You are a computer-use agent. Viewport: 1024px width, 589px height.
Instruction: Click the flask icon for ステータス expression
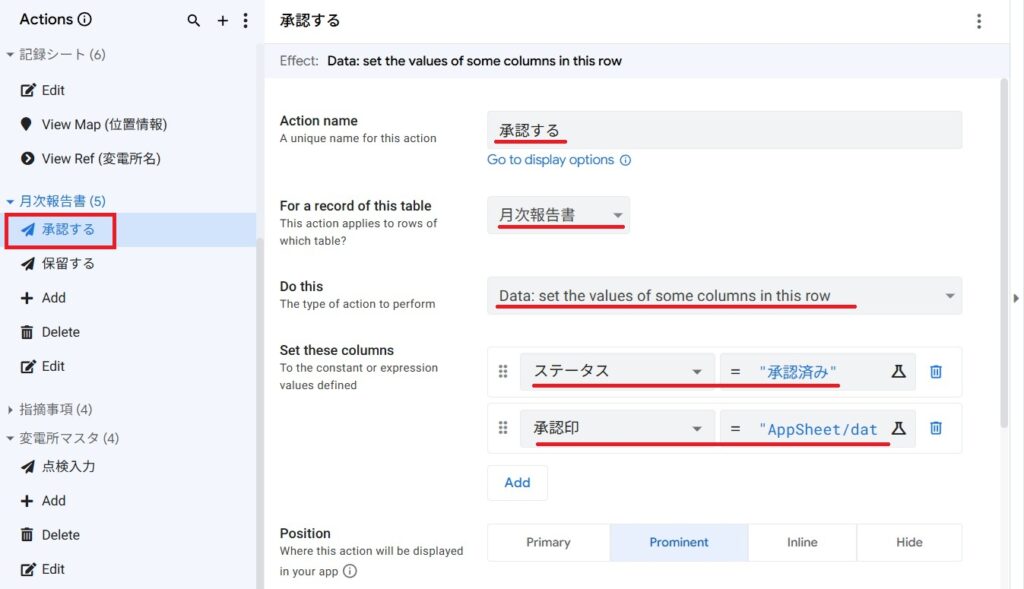[898, 371]
